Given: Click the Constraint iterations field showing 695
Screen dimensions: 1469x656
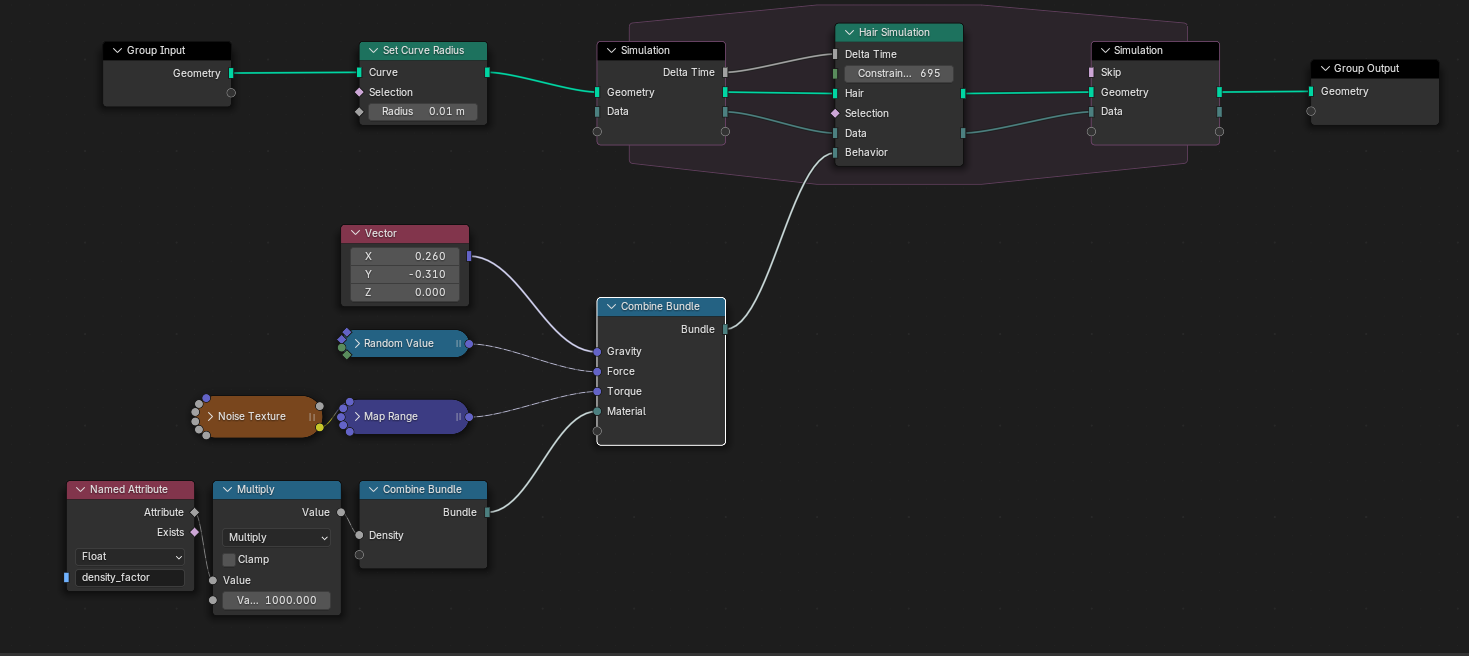Looking at the screenshot, I should [x=898, y=73].
